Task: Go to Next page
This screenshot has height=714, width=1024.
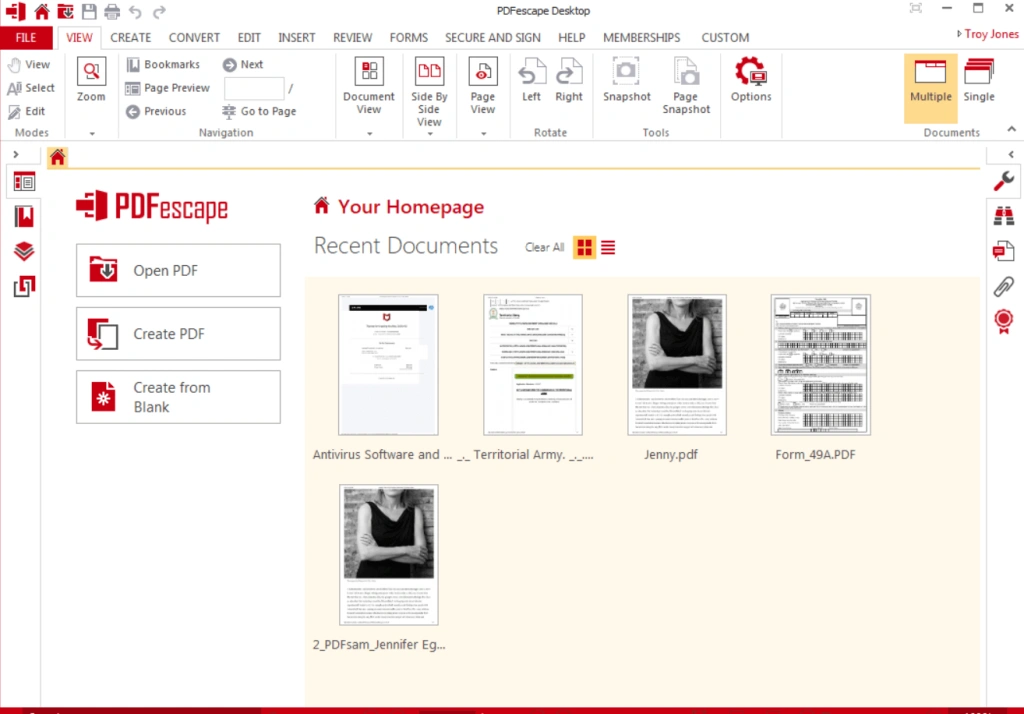Action: tap(243, 64)
